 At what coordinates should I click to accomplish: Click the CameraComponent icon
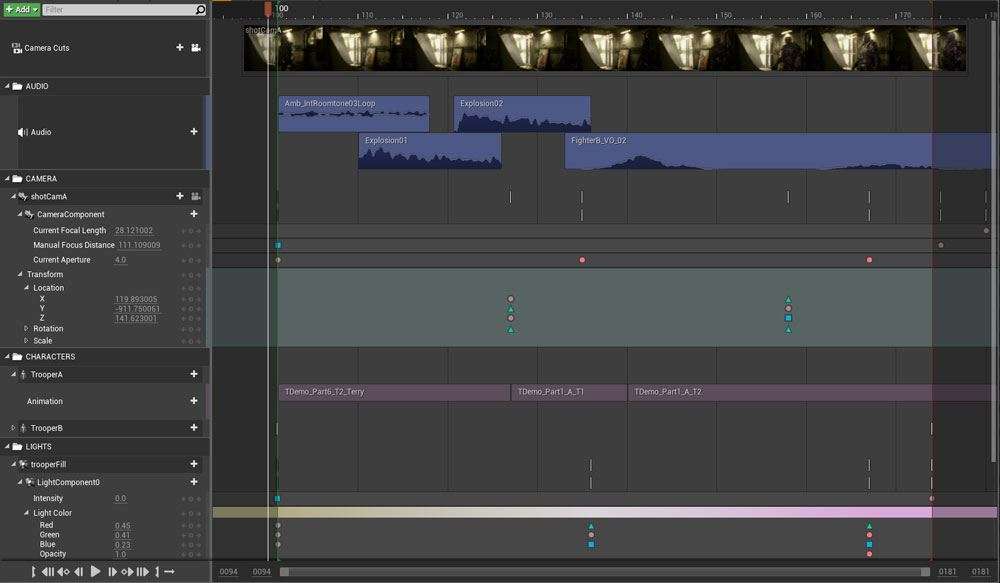[29, 214]
